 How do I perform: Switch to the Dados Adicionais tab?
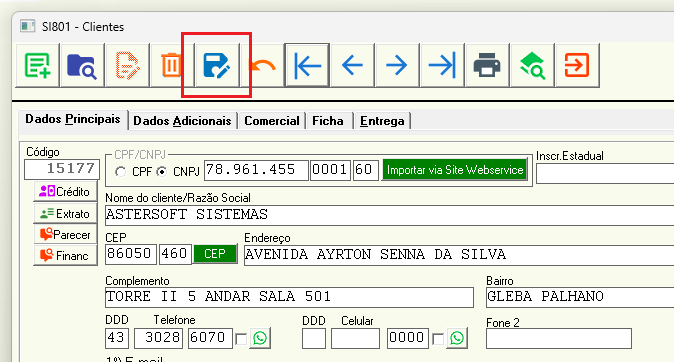[182, 121]
